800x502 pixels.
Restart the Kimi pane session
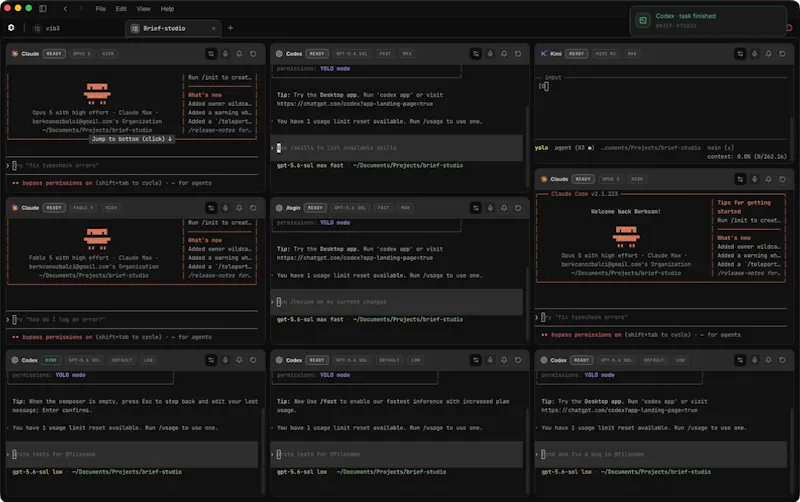(x=782, y=54)
